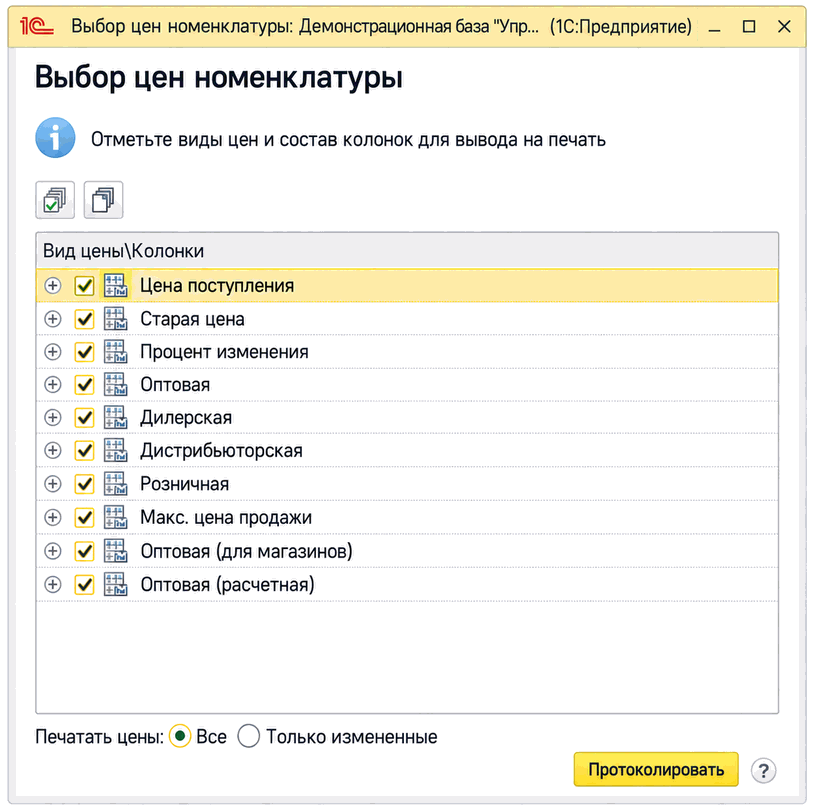Select the Цена поступления row text
This screenshot has height=811, width=813.
(217, 286)
